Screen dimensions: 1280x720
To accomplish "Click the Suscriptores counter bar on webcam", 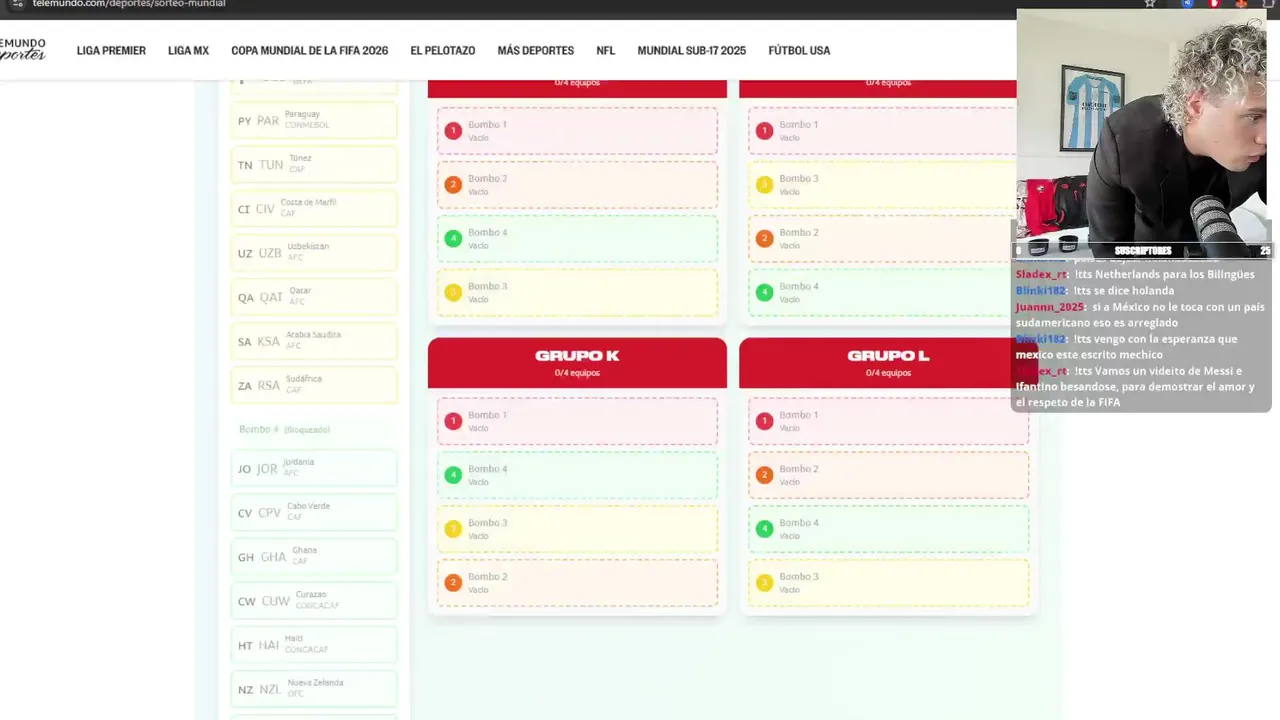I will pos(1144,250).
